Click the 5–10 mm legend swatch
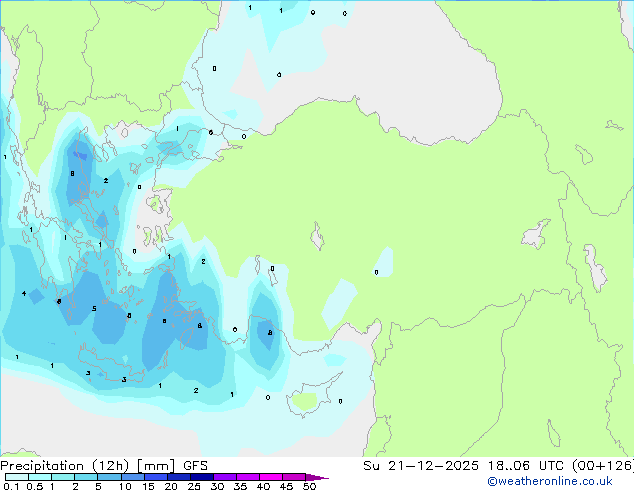Screen dimensions: 634x490 pos(109,477)
